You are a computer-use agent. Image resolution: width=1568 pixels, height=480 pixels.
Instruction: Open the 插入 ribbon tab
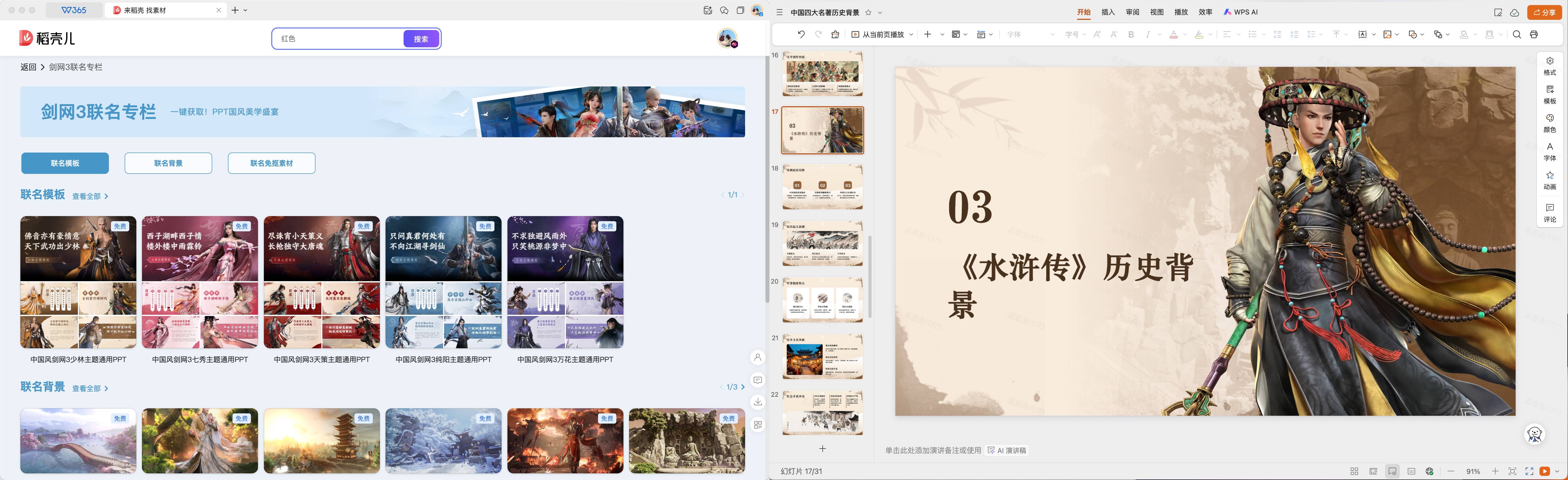point(1108,12)
